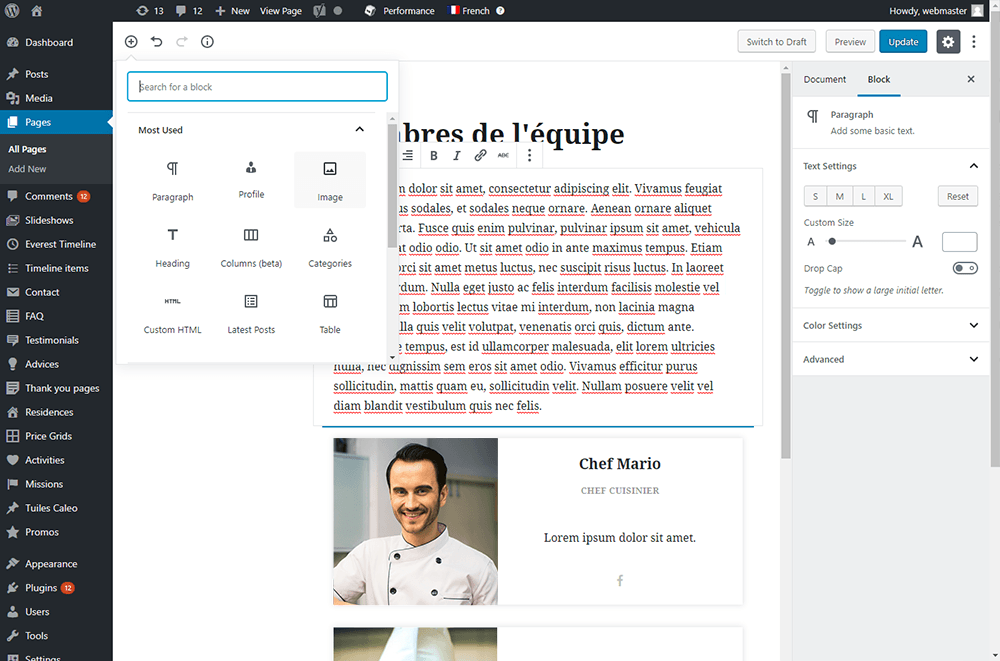1000x661 pixels.
Task: Open the Add block inserter button
Action: (x=131, y=41)
